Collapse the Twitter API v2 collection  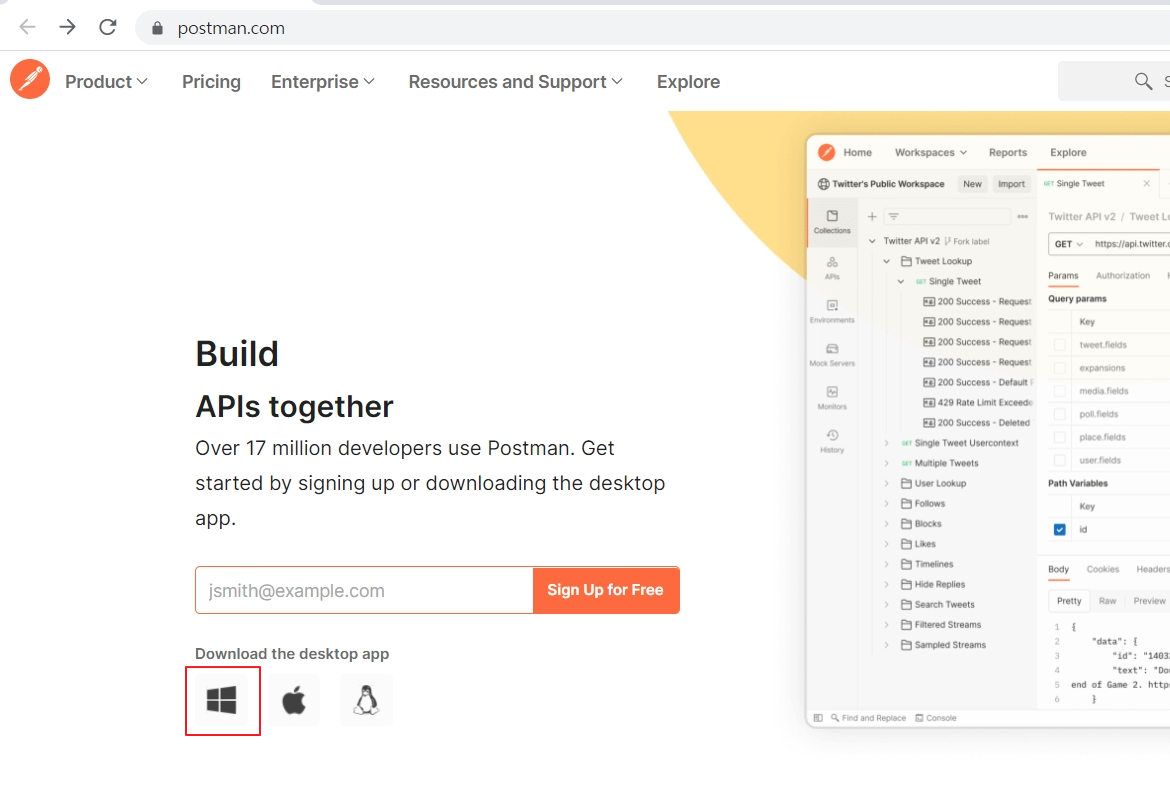872,241
